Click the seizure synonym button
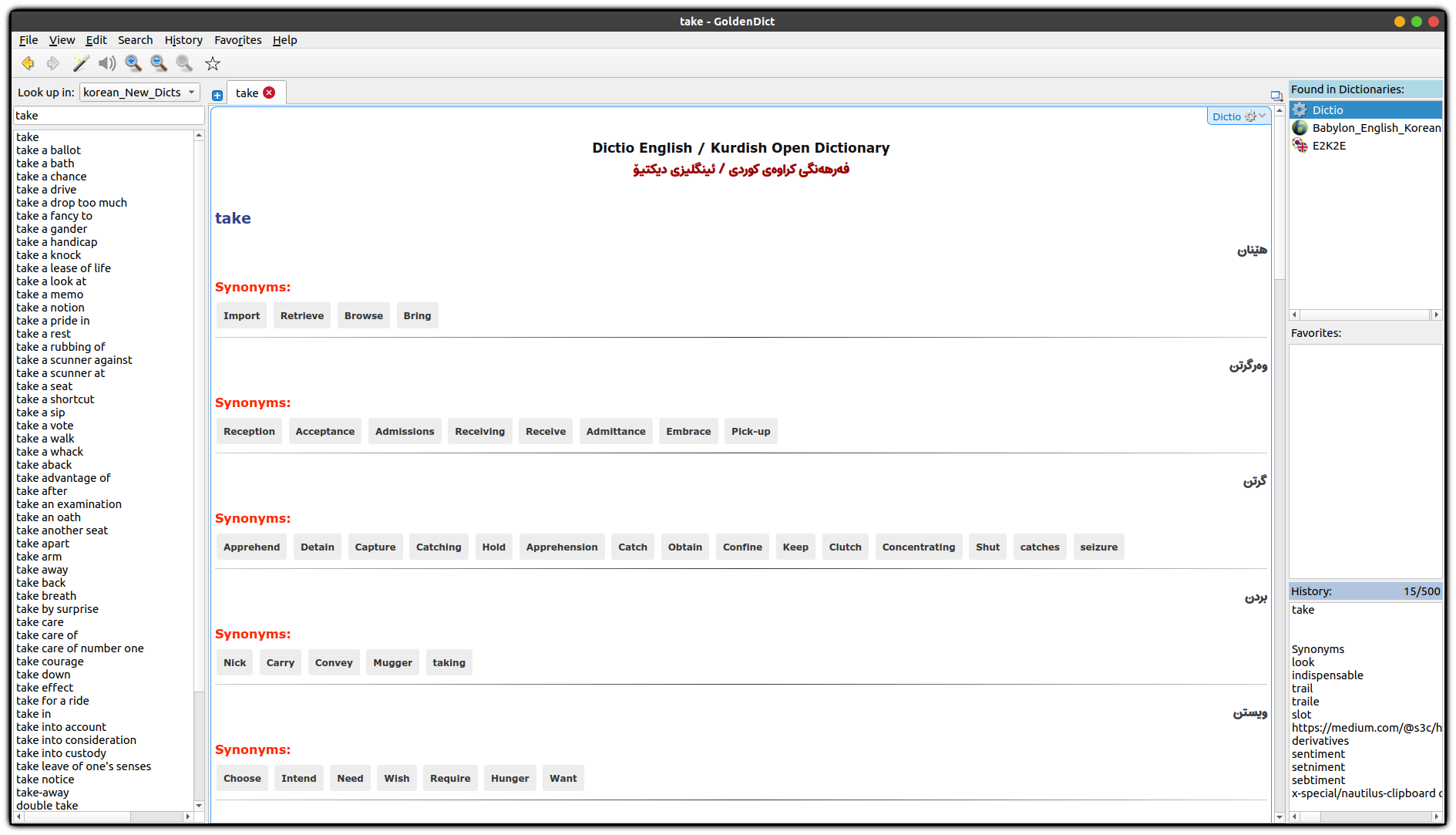This screenshot has height=835, width=1456. (1099, 547)
